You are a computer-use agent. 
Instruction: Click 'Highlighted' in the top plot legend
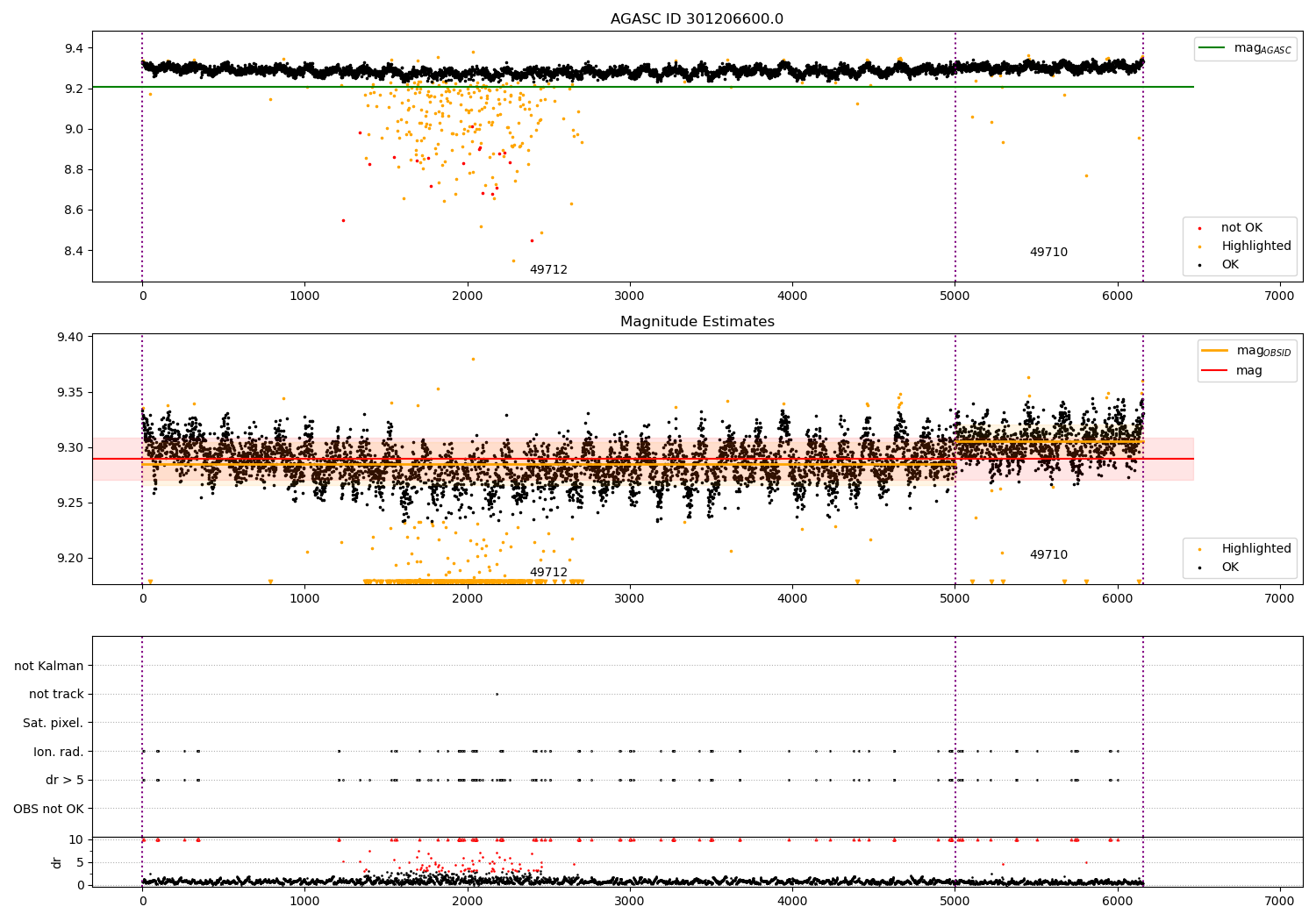1256,246
